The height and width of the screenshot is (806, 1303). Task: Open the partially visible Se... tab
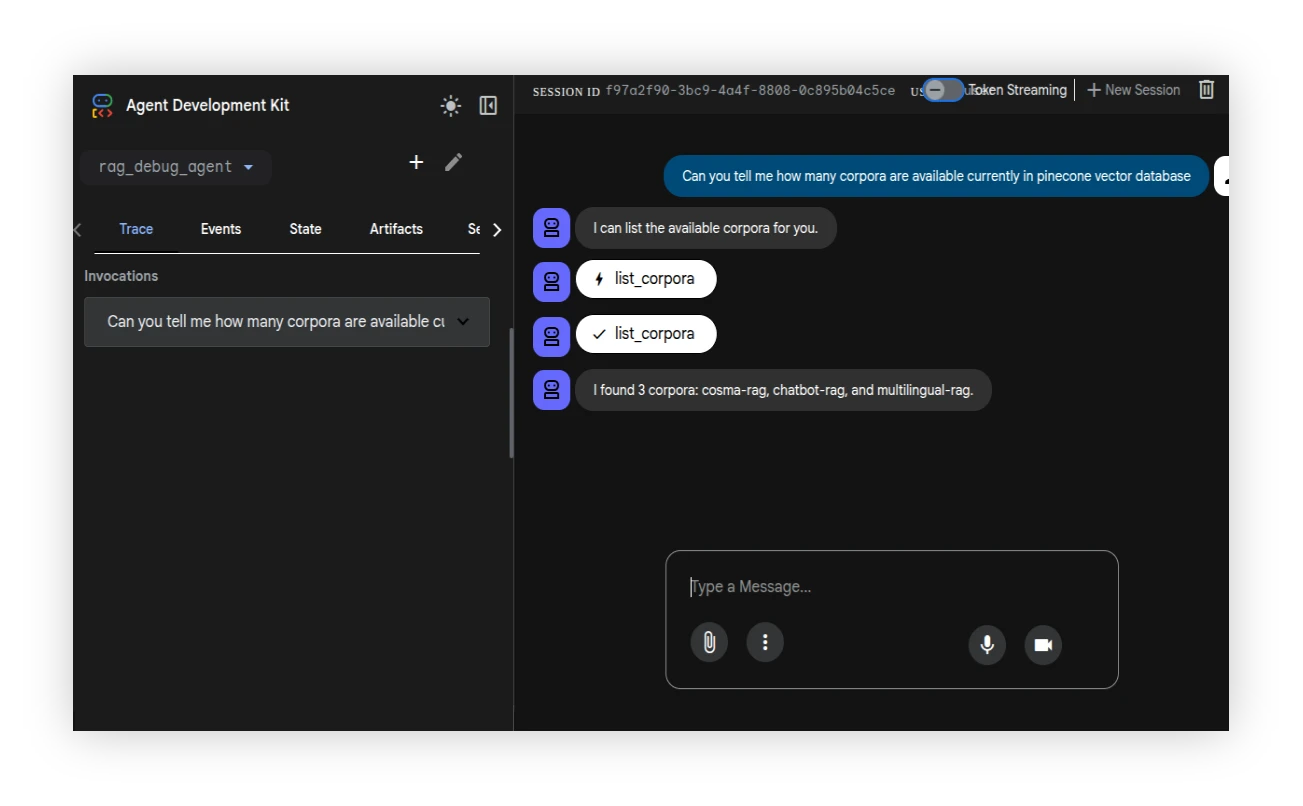[474, 229]
